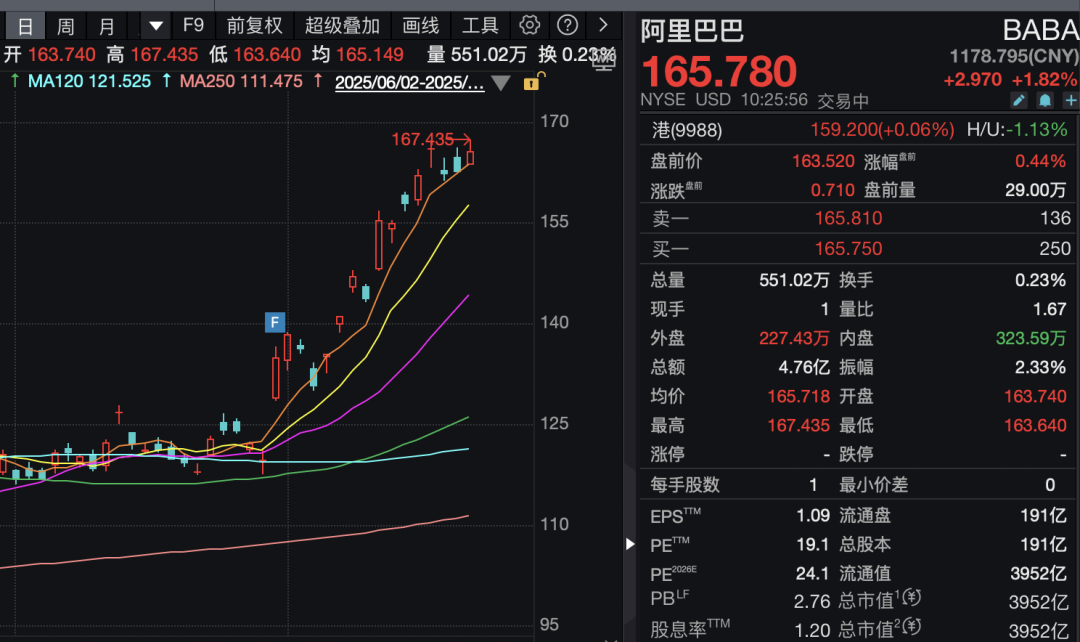This screenshot has height=642, width=1080.
Task: Click the PE TTM 19.1 value
Action: pyautogui.click(x=813, y=544)
